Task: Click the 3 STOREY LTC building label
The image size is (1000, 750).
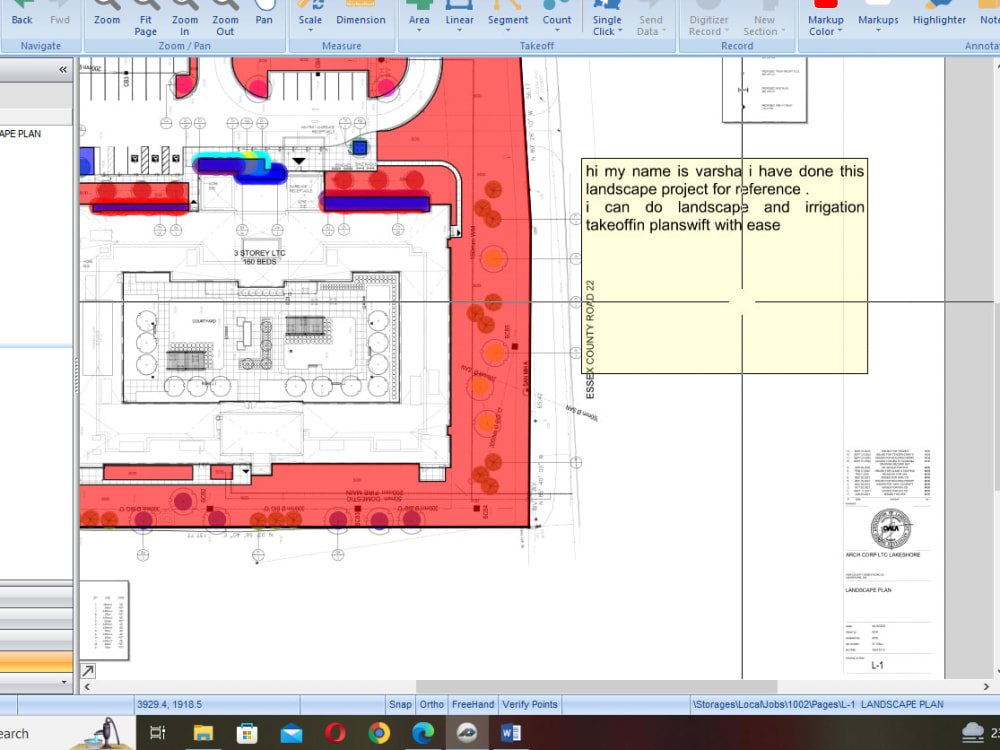Action: click(260, 257)
